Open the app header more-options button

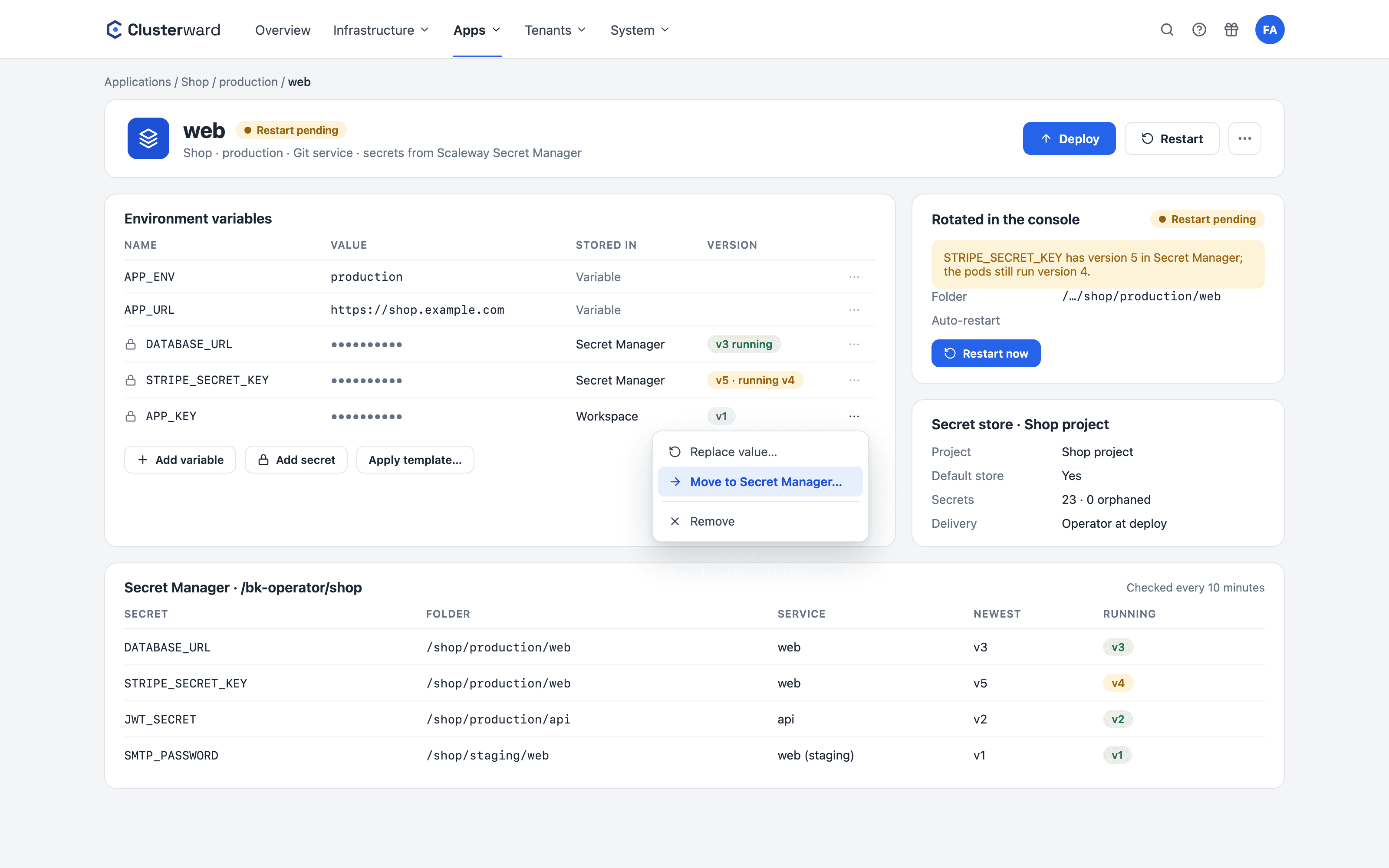point(1244,138)
